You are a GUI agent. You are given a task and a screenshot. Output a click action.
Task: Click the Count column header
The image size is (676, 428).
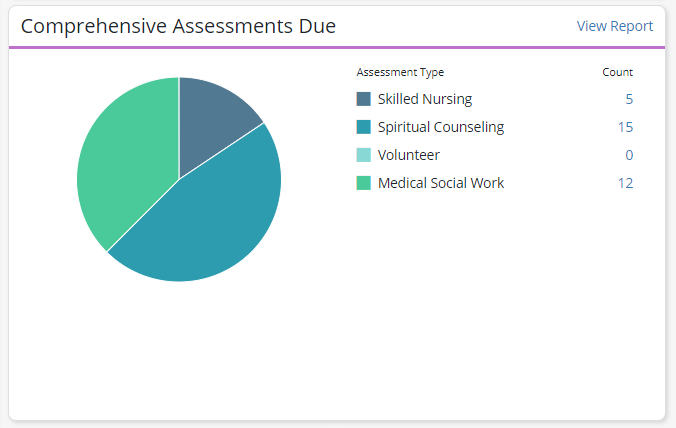coord(617,72)
